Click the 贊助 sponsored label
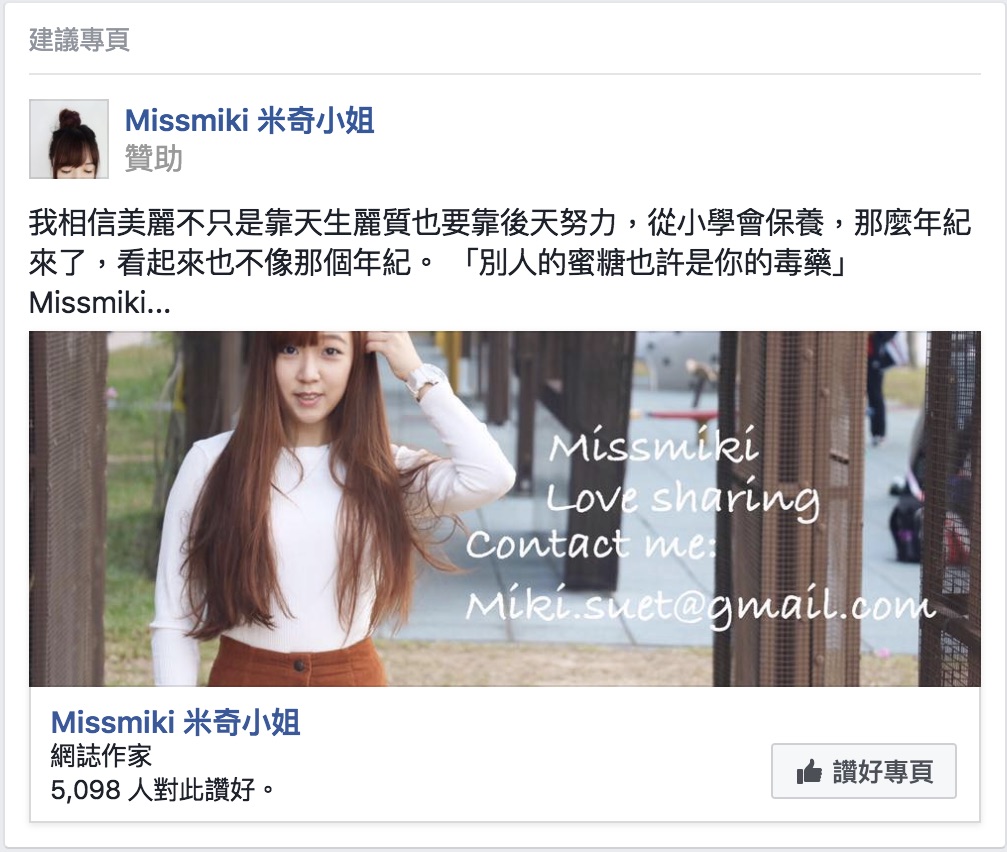The image size is (1007, 852). point(153,158)
